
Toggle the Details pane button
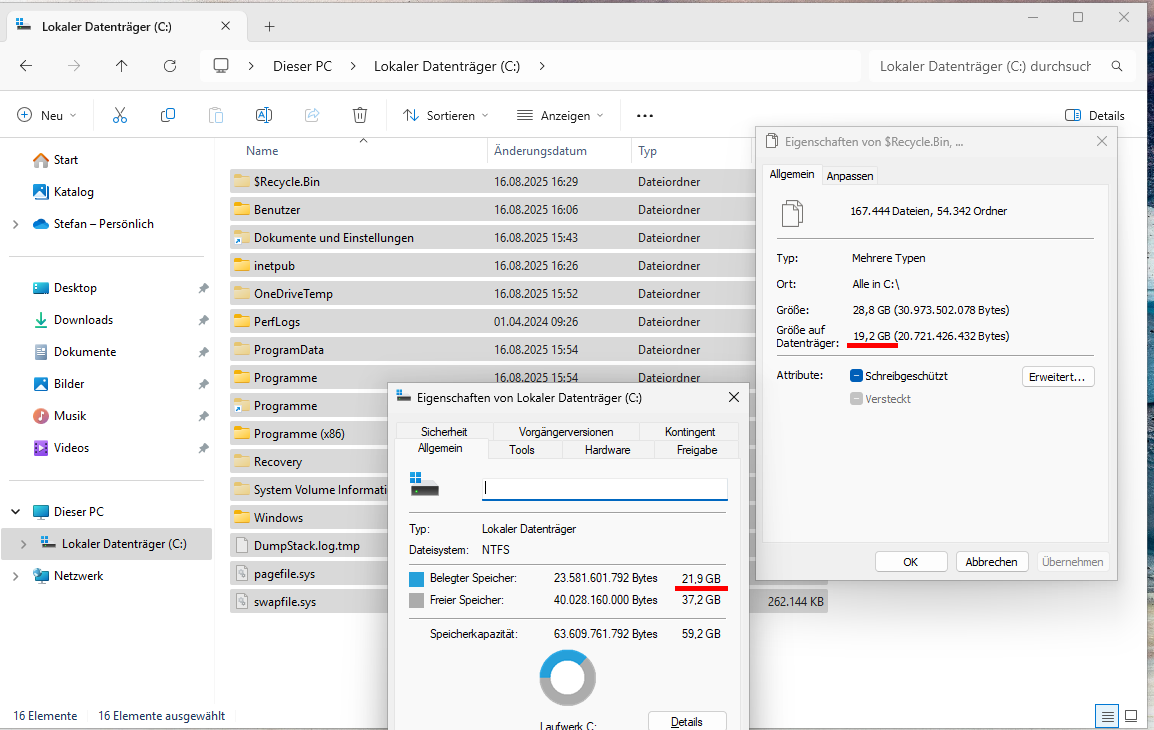(1094, 115)
